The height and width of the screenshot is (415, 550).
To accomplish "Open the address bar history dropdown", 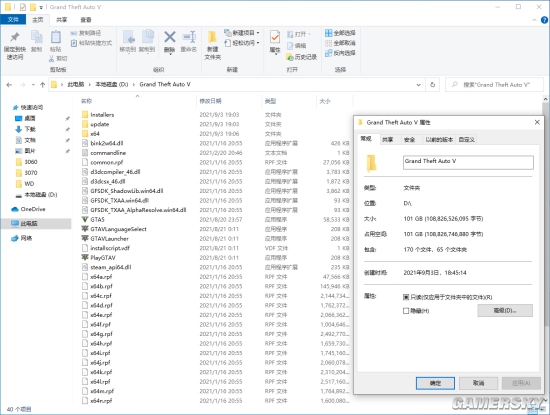I will [418, 85].
